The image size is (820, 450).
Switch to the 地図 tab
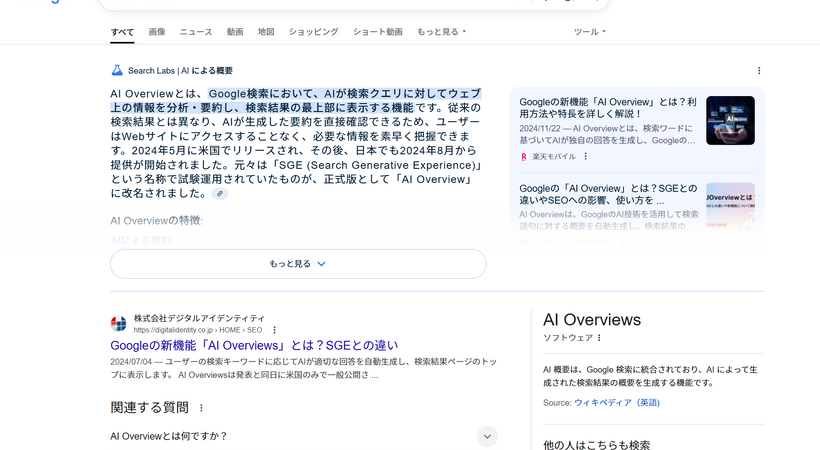[x=266, y=31]
